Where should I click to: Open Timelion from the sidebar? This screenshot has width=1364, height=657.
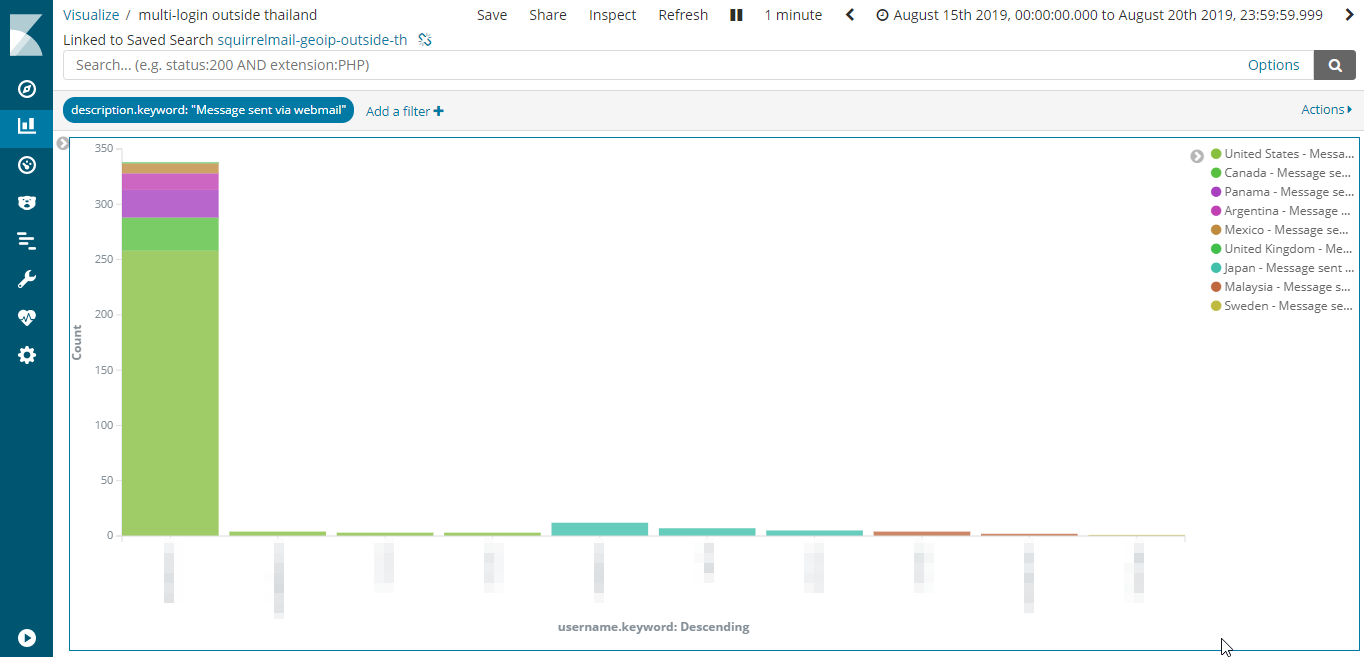click(27, 203)
